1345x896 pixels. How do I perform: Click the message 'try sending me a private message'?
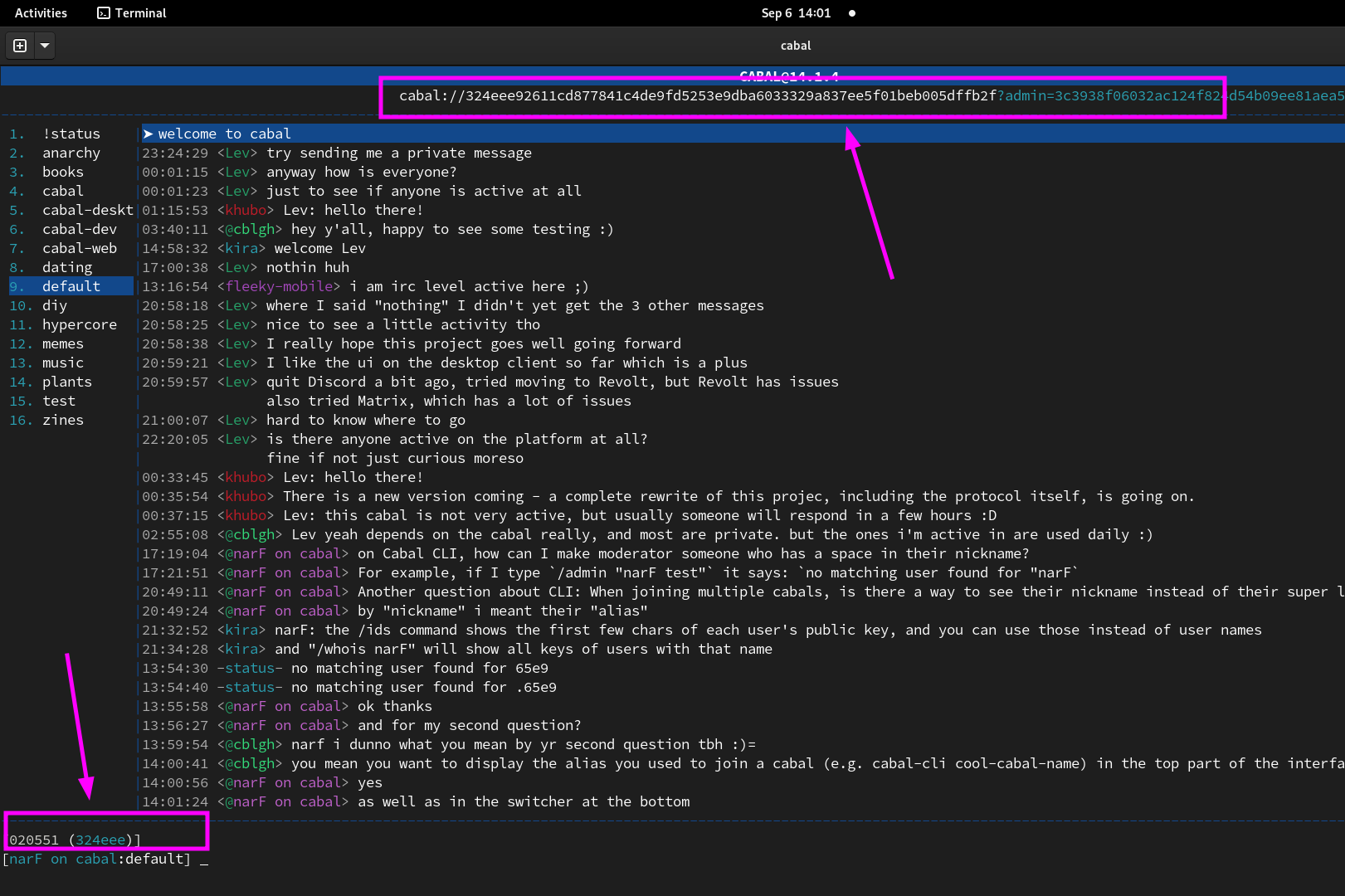pyautogui.click(x=399, y=153)
